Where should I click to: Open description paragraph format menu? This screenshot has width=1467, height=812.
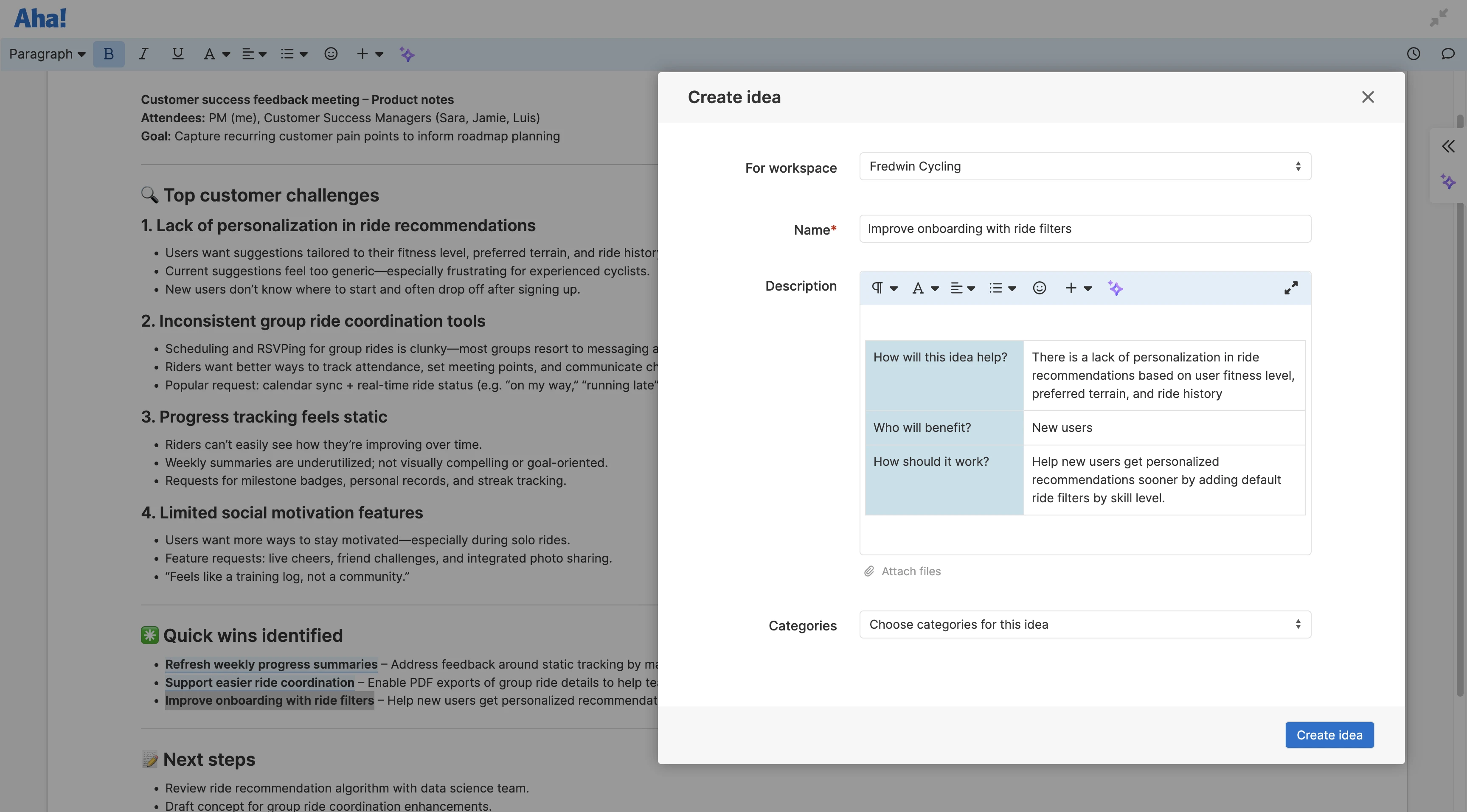884,288
